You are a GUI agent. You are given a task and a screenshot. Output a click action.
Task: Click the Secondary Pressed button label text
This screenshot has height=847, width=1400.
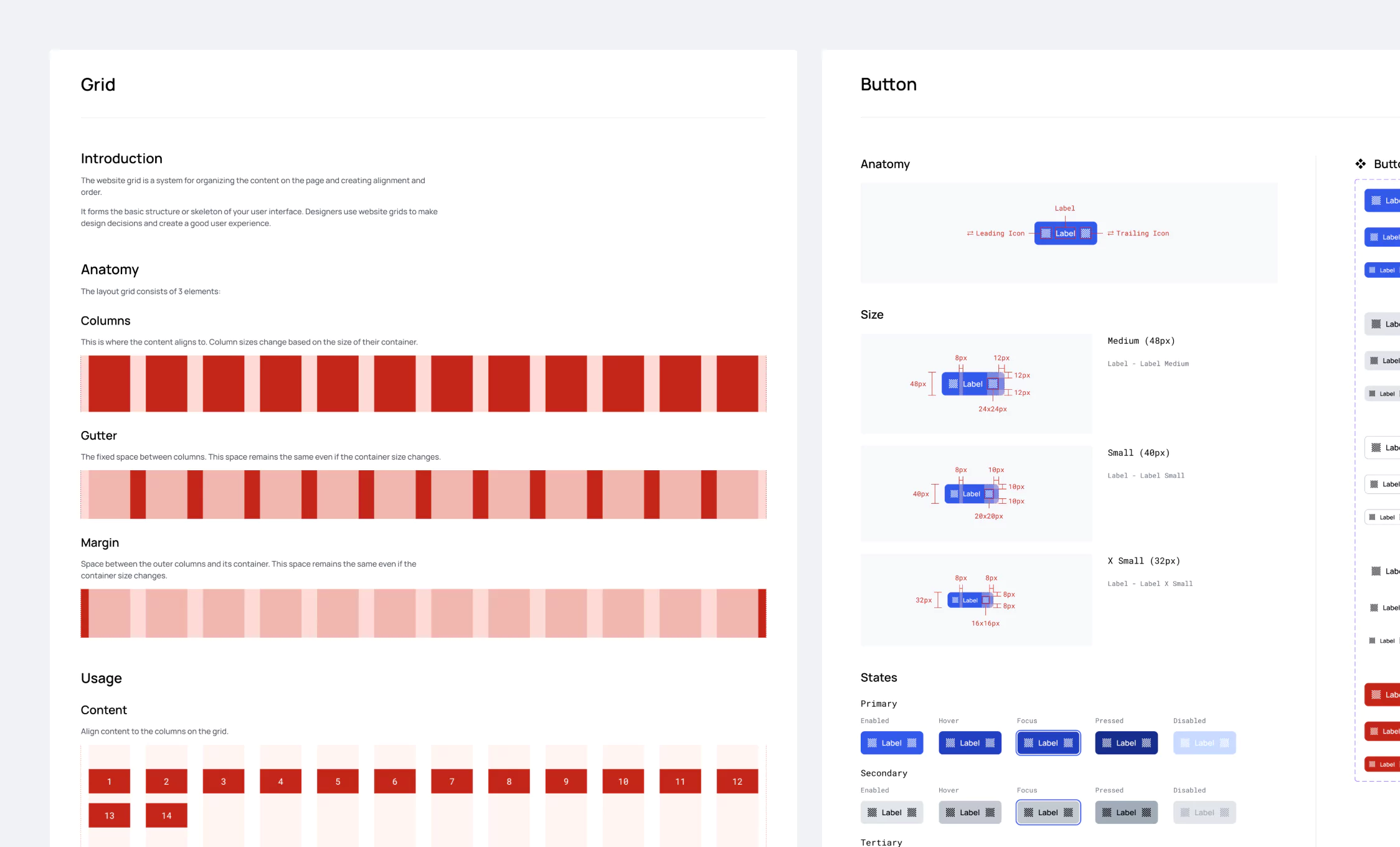1126,813
